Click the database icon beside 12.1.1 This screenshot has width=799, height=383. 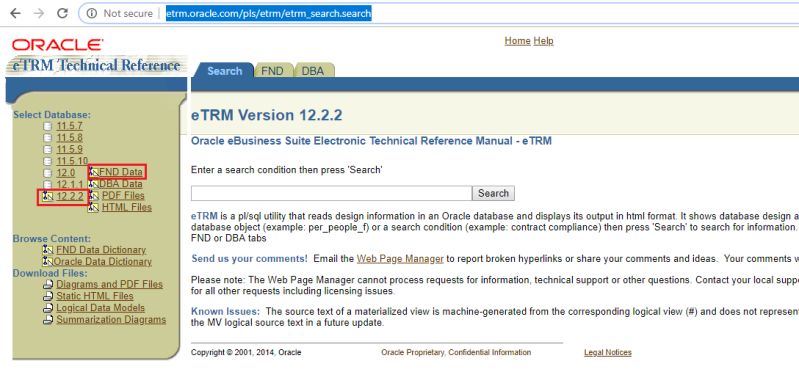coord(47,184)
